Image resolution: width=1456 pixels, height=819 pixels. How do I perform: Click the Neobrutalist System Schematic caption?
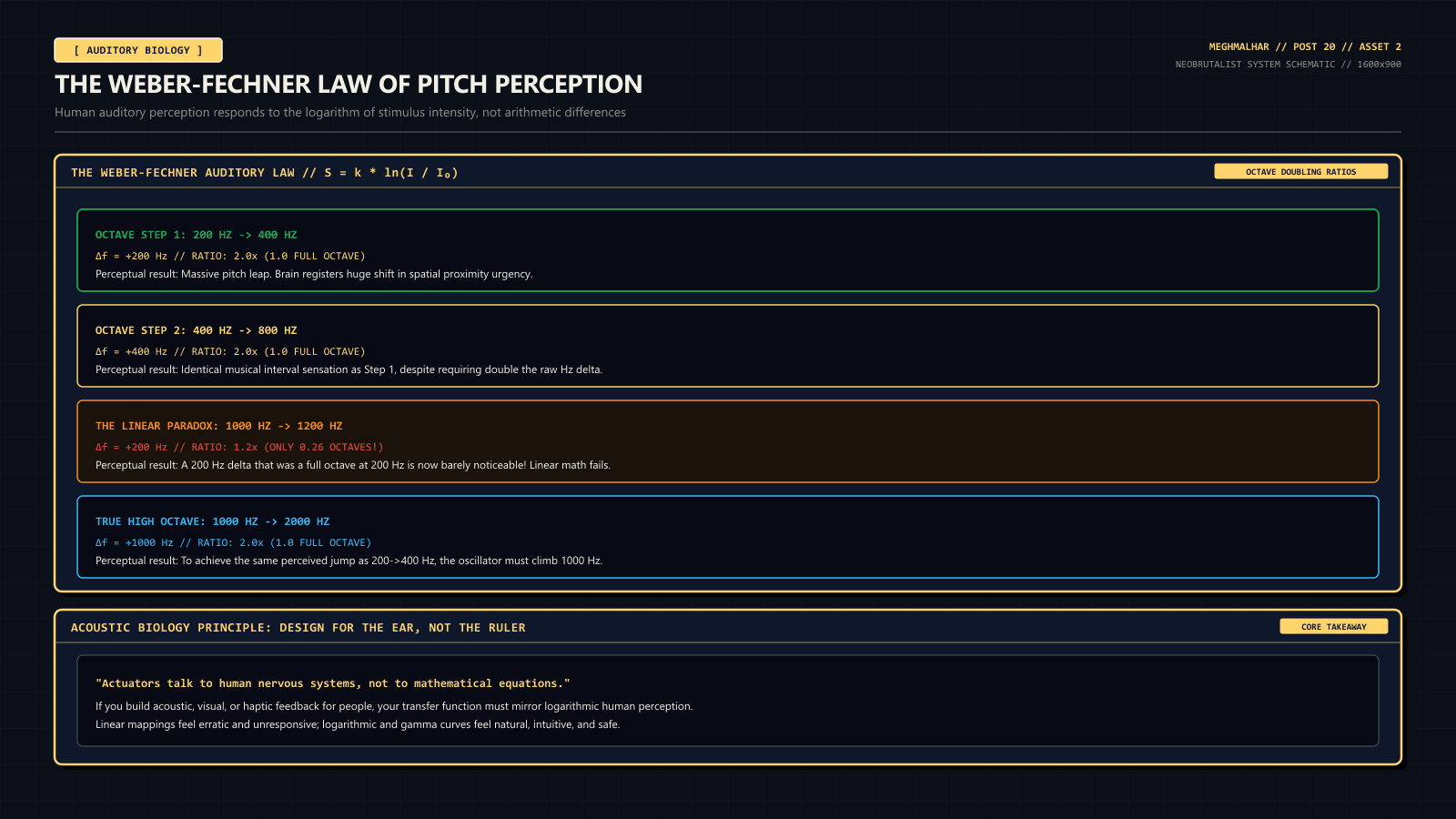click(1289, 65)
